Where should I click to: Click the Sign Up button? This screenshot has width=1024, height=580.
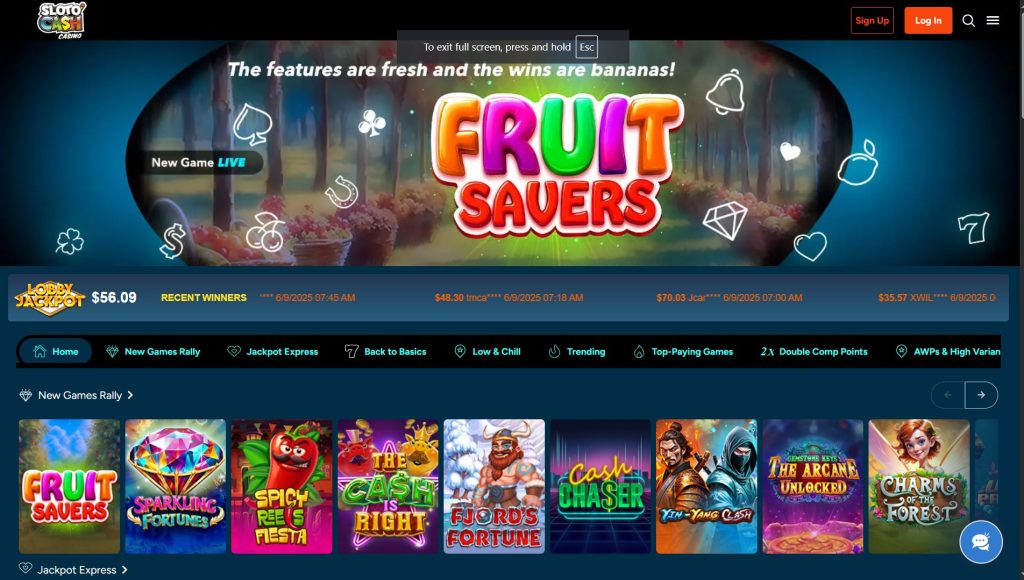872,20
